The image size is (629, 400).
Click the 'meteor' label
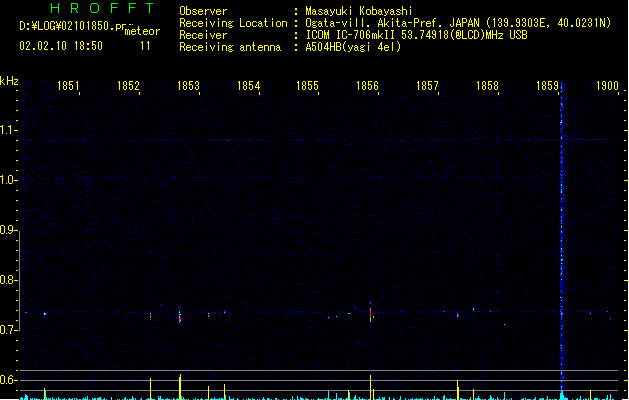coord(142,31)
